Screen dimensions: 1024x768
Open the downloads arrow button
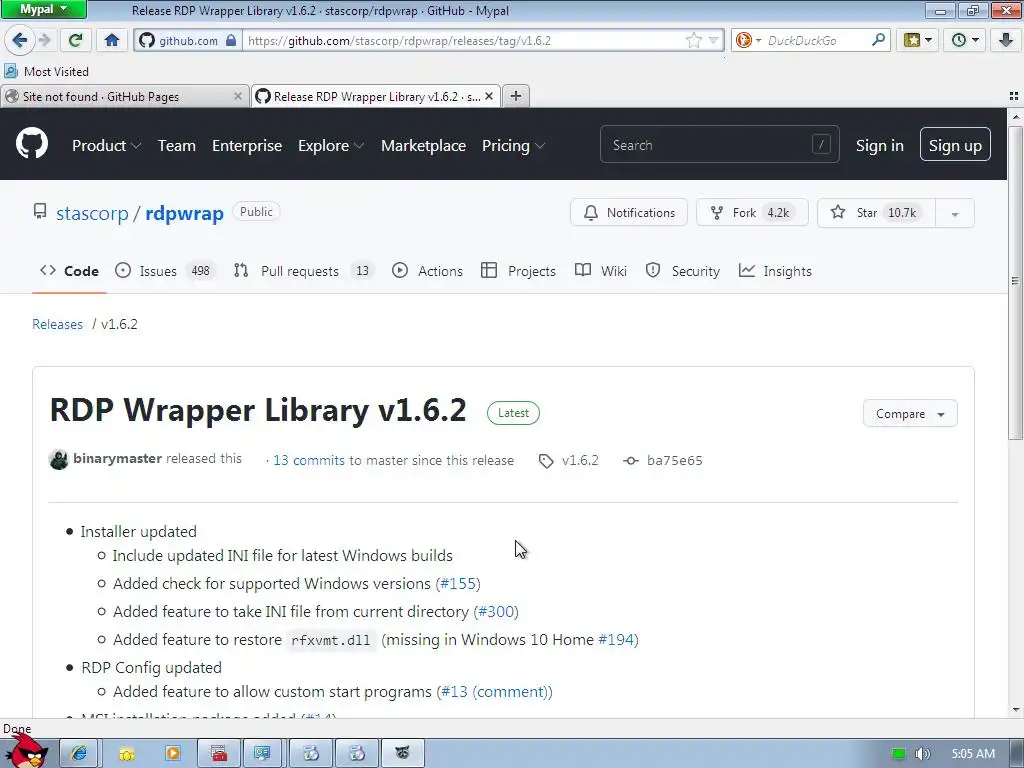[x=1006, y=40]
